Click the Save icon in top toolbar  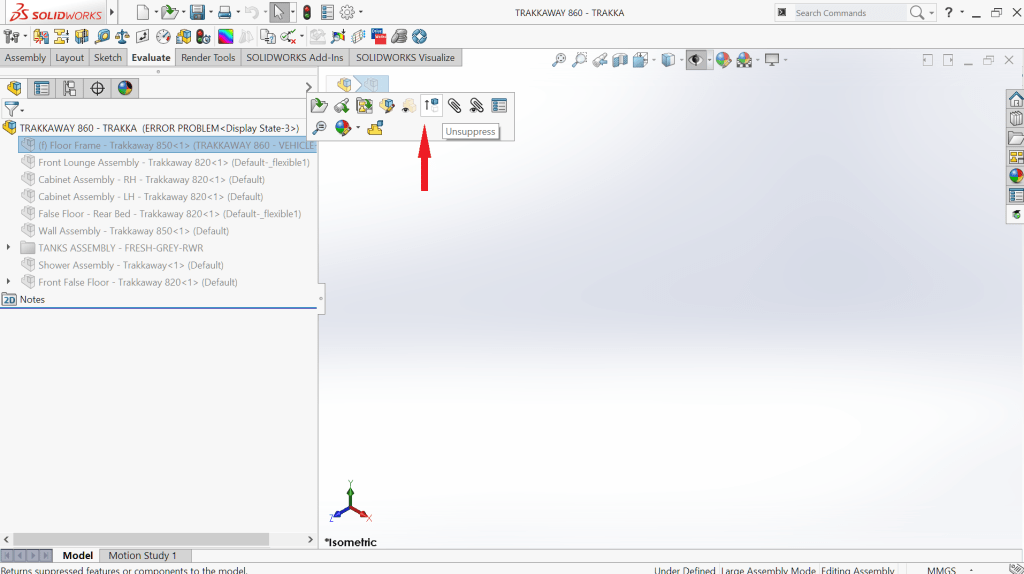pyautogui.click(x=197, y=13)
